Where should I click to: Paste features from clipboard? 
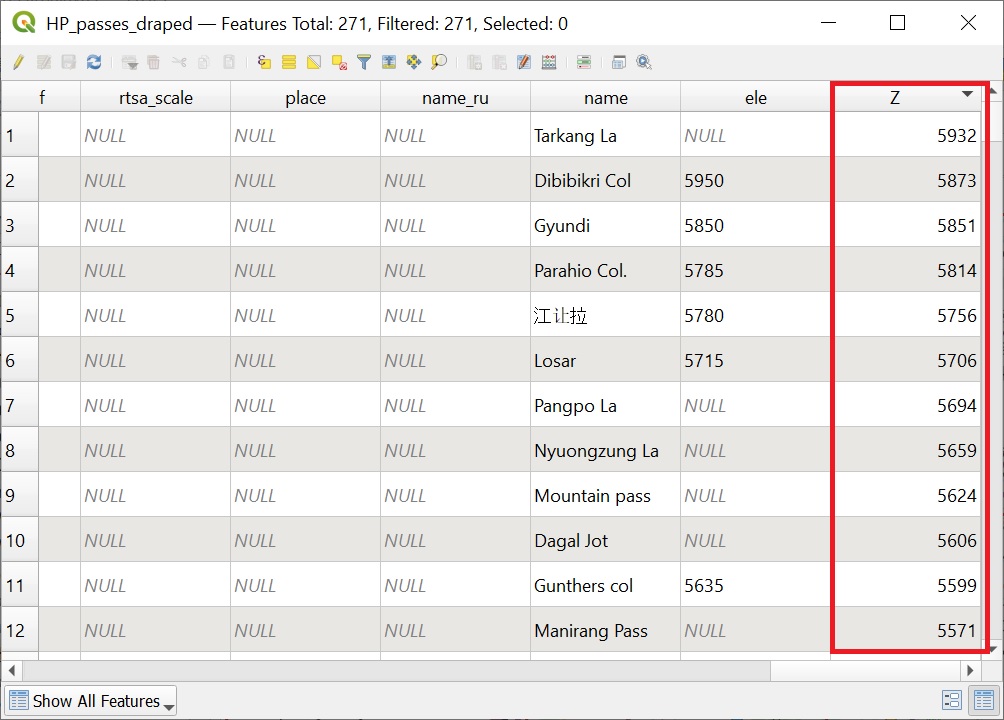[x=229, y=62]
